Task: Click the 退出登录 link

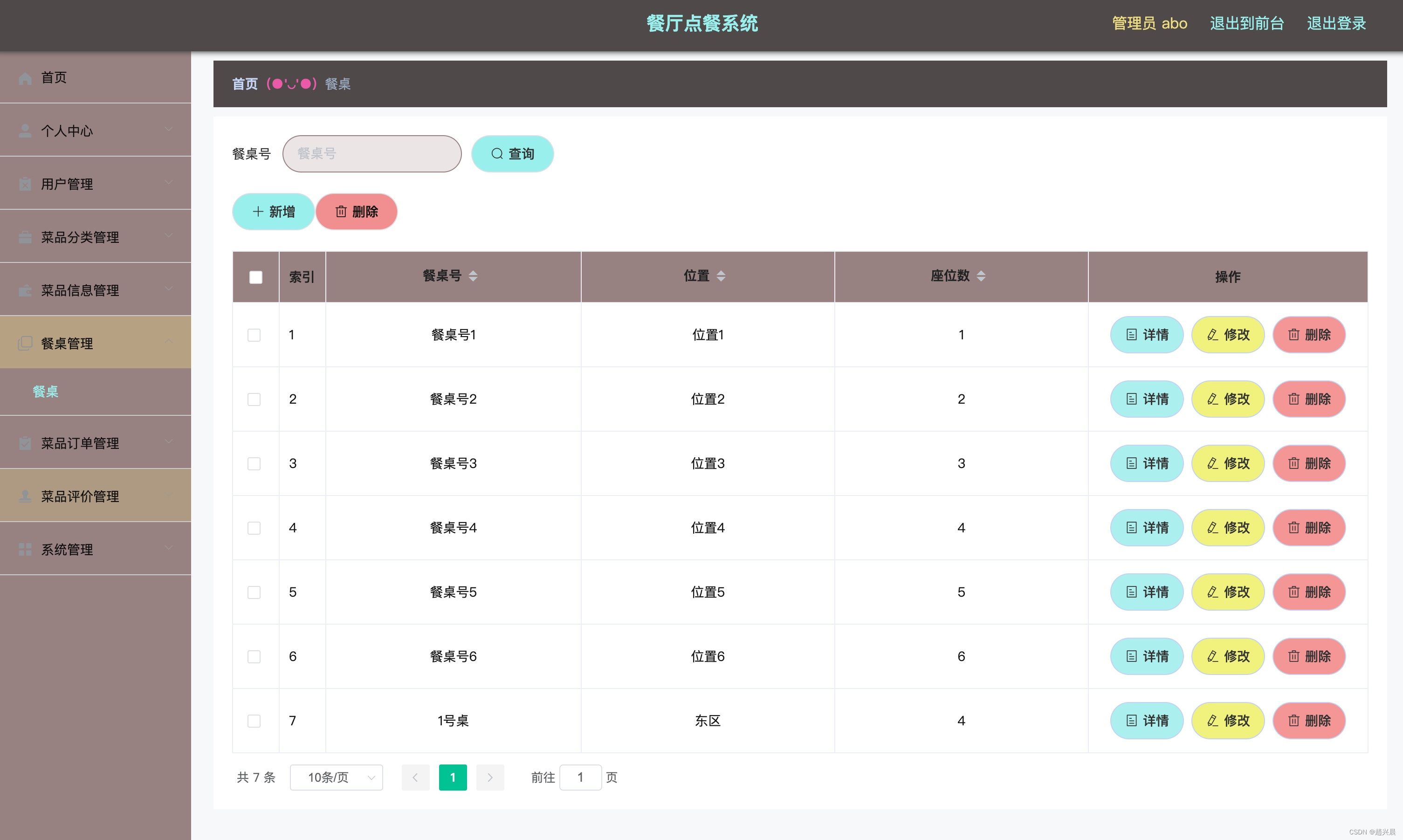Action: point(1336,23)
